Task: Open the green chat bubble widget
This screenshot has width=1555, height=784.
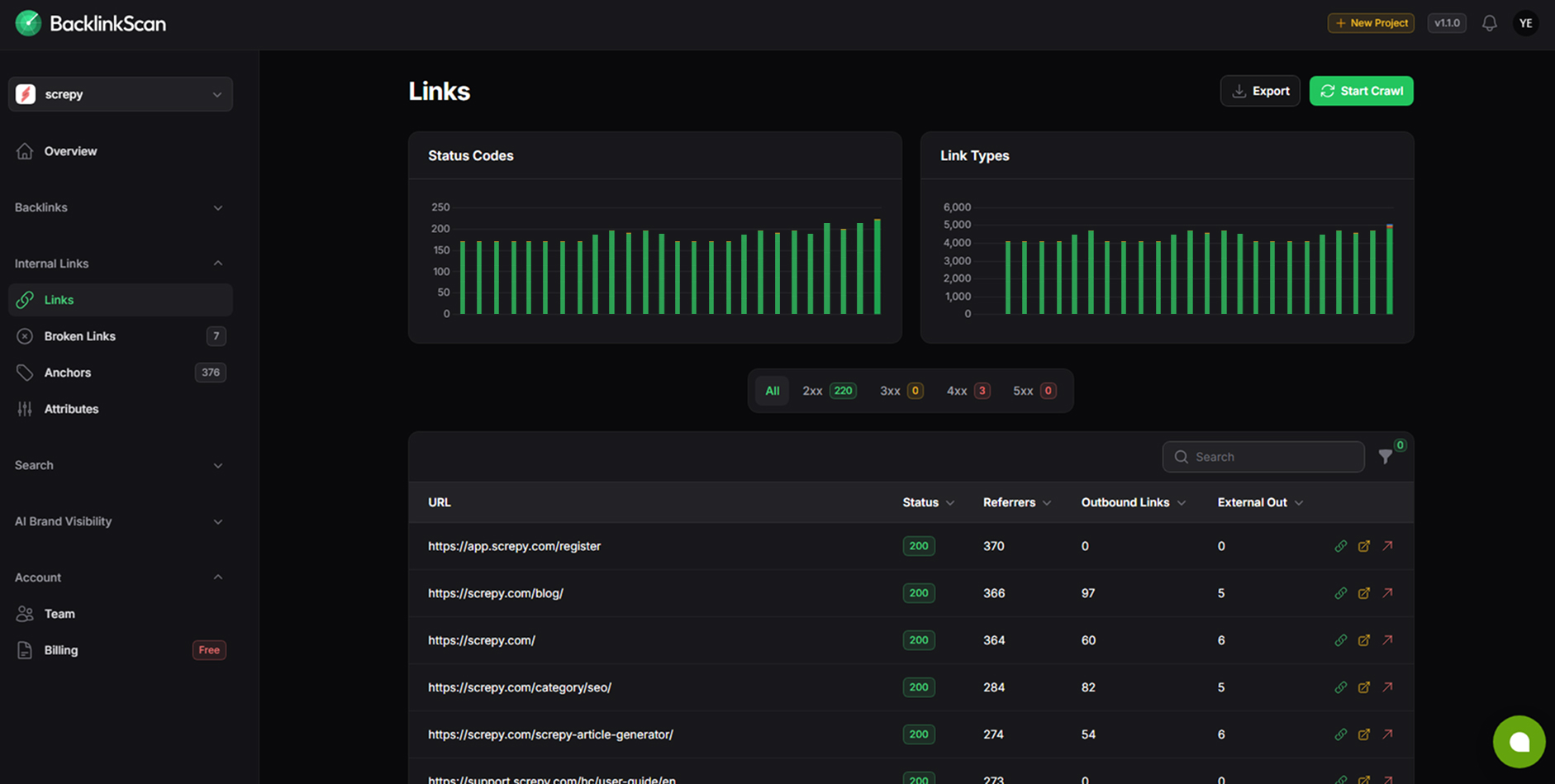Action: [1519, 742]
